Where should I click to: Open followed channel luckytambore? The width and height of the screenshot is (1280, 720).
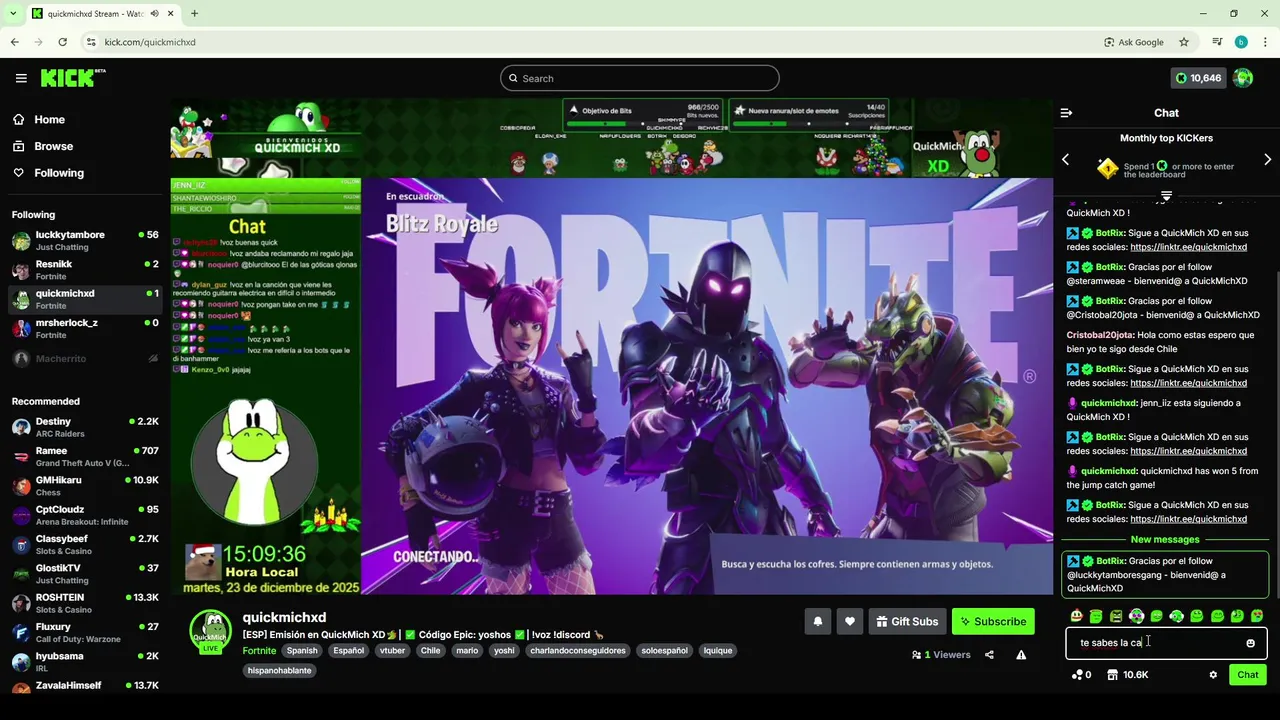click(85, 241)
